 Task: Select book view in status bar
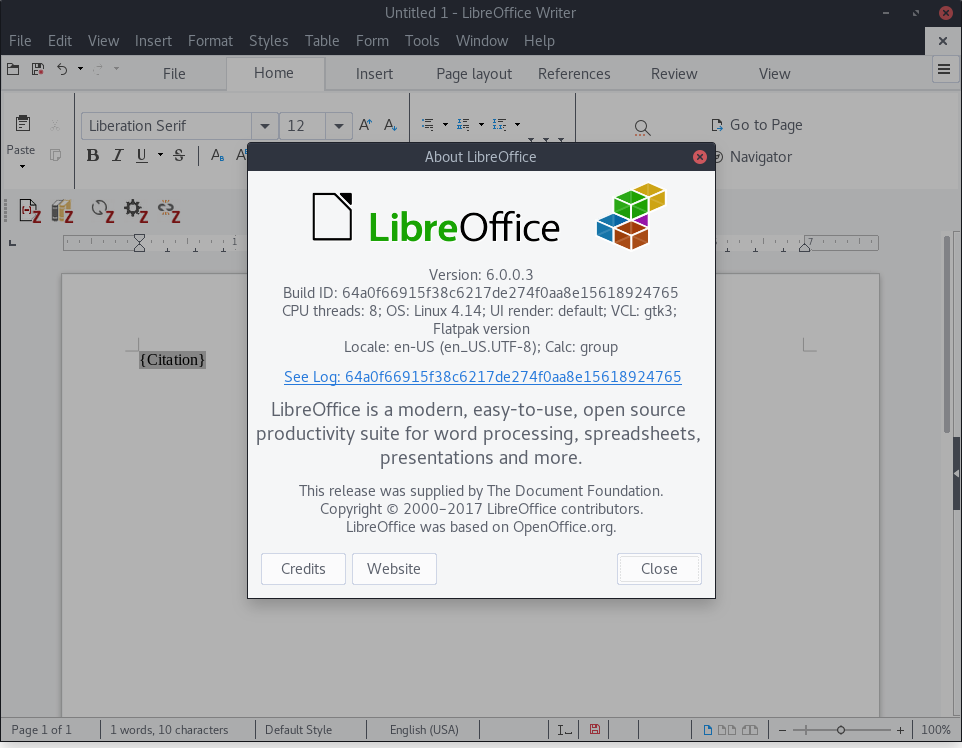click(x=750, y=730)
